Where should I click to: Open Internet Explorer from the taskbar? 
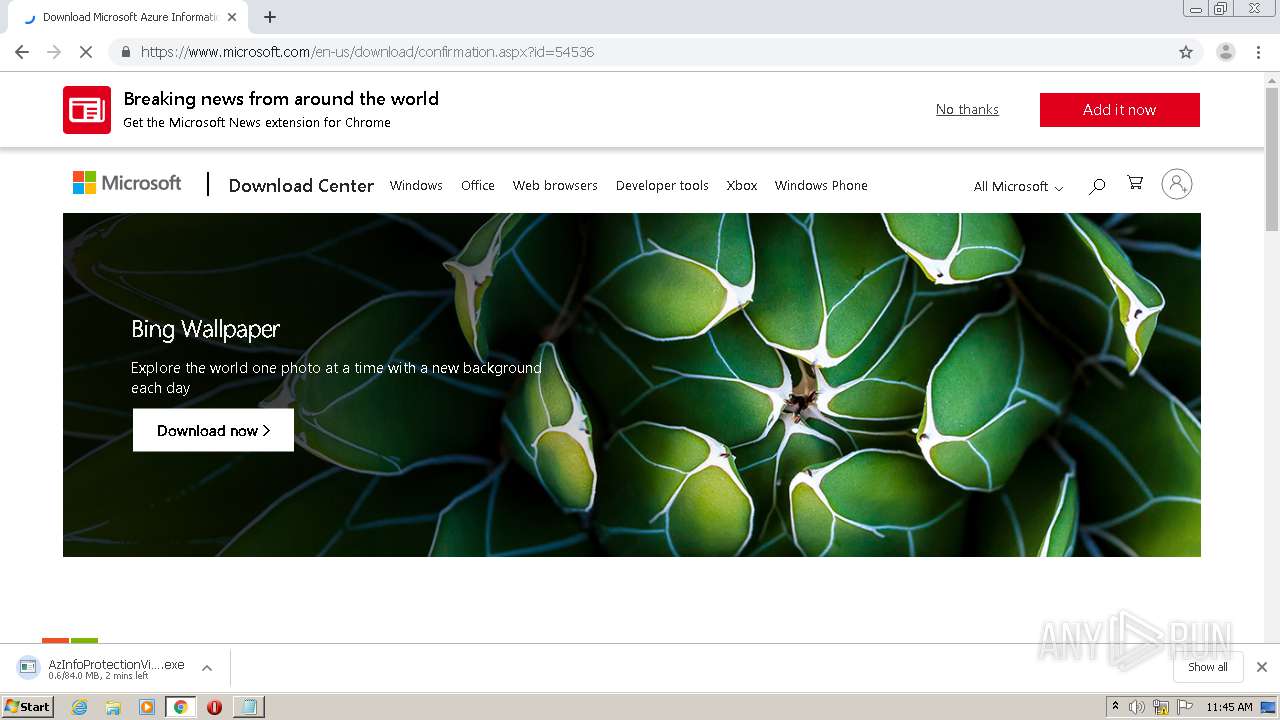tap(80, 707)
